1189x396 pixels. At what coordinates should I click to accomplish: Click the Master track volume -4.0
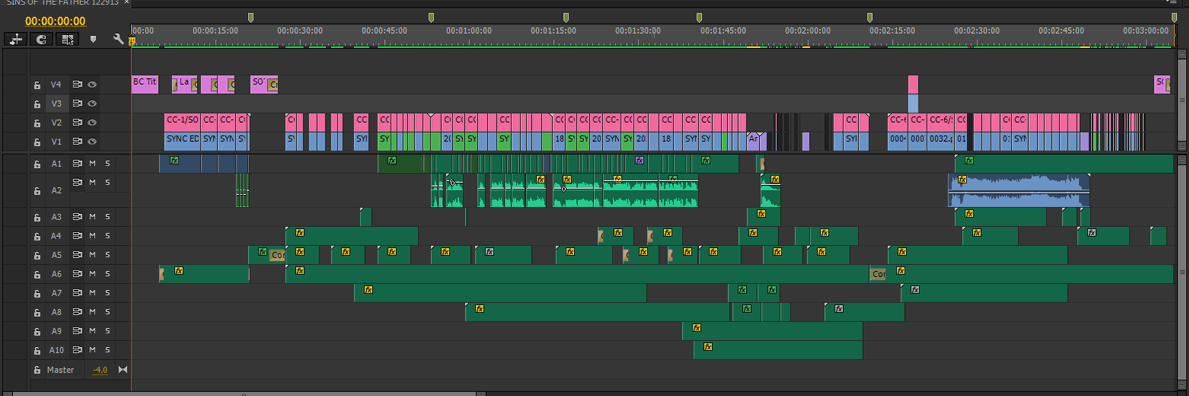coord(100,370)
